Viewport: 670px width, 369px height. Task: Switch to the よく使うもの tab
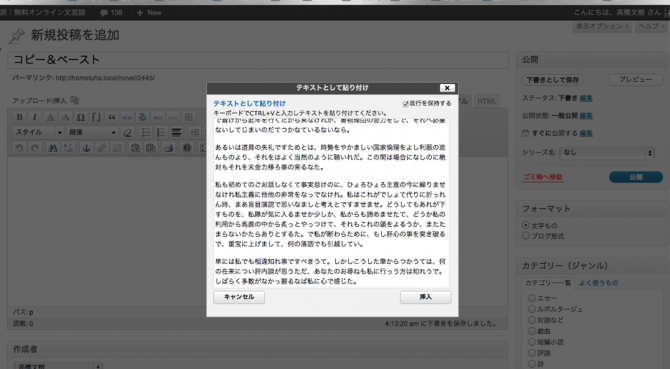point(599,283)
